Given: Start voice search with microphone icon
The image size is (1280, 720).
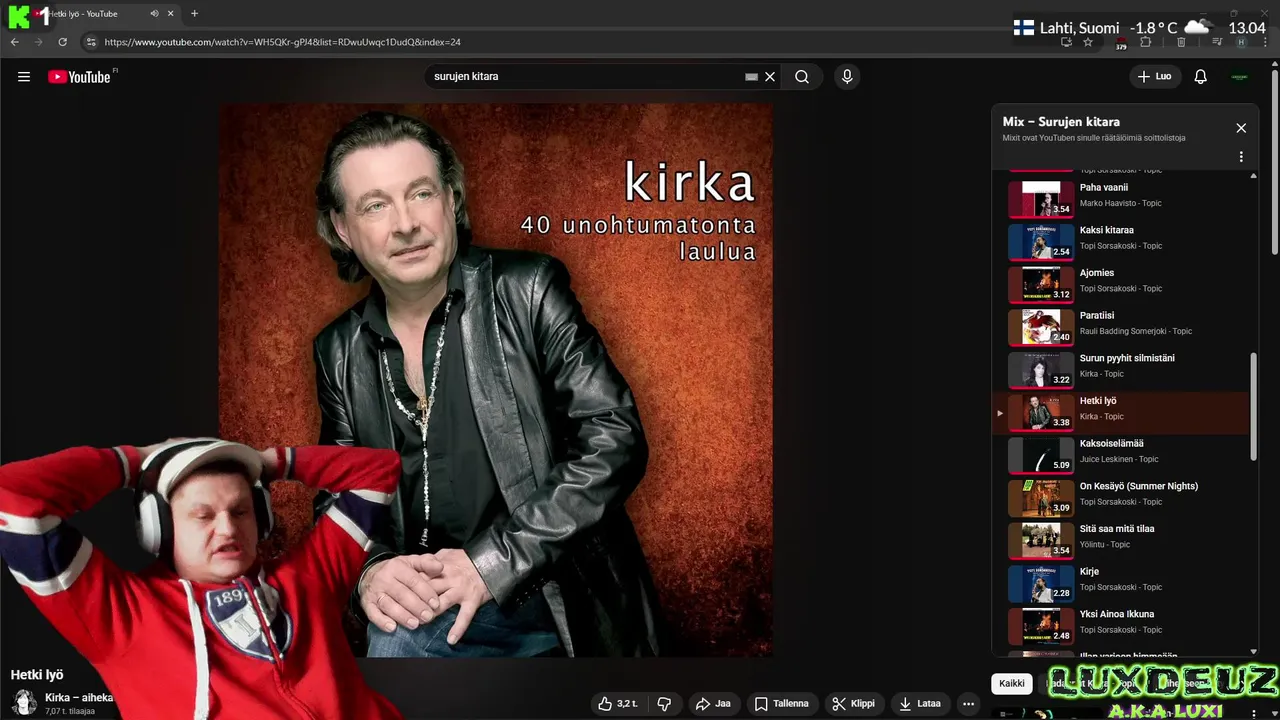Looking at the screenshot, I should [847, 77].
